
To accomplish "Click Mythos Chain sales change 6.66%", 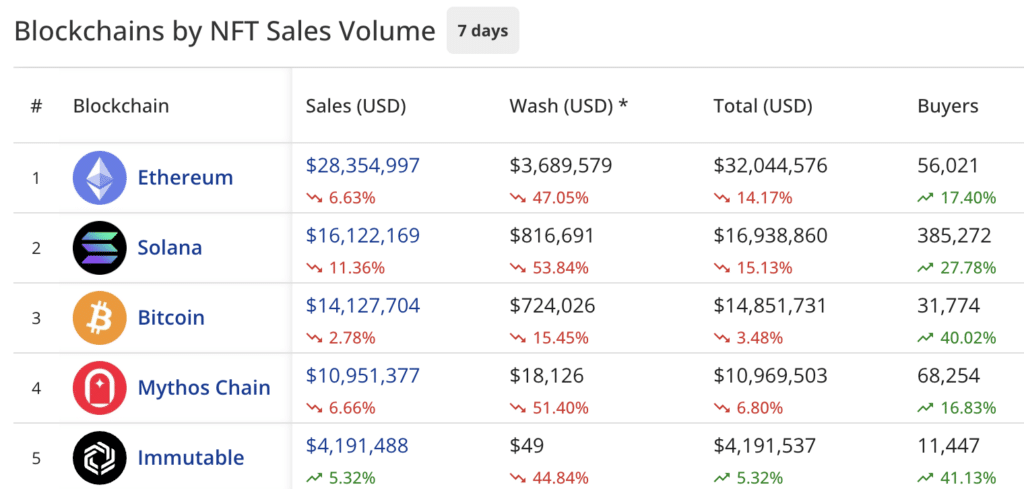I will [341, 408].
